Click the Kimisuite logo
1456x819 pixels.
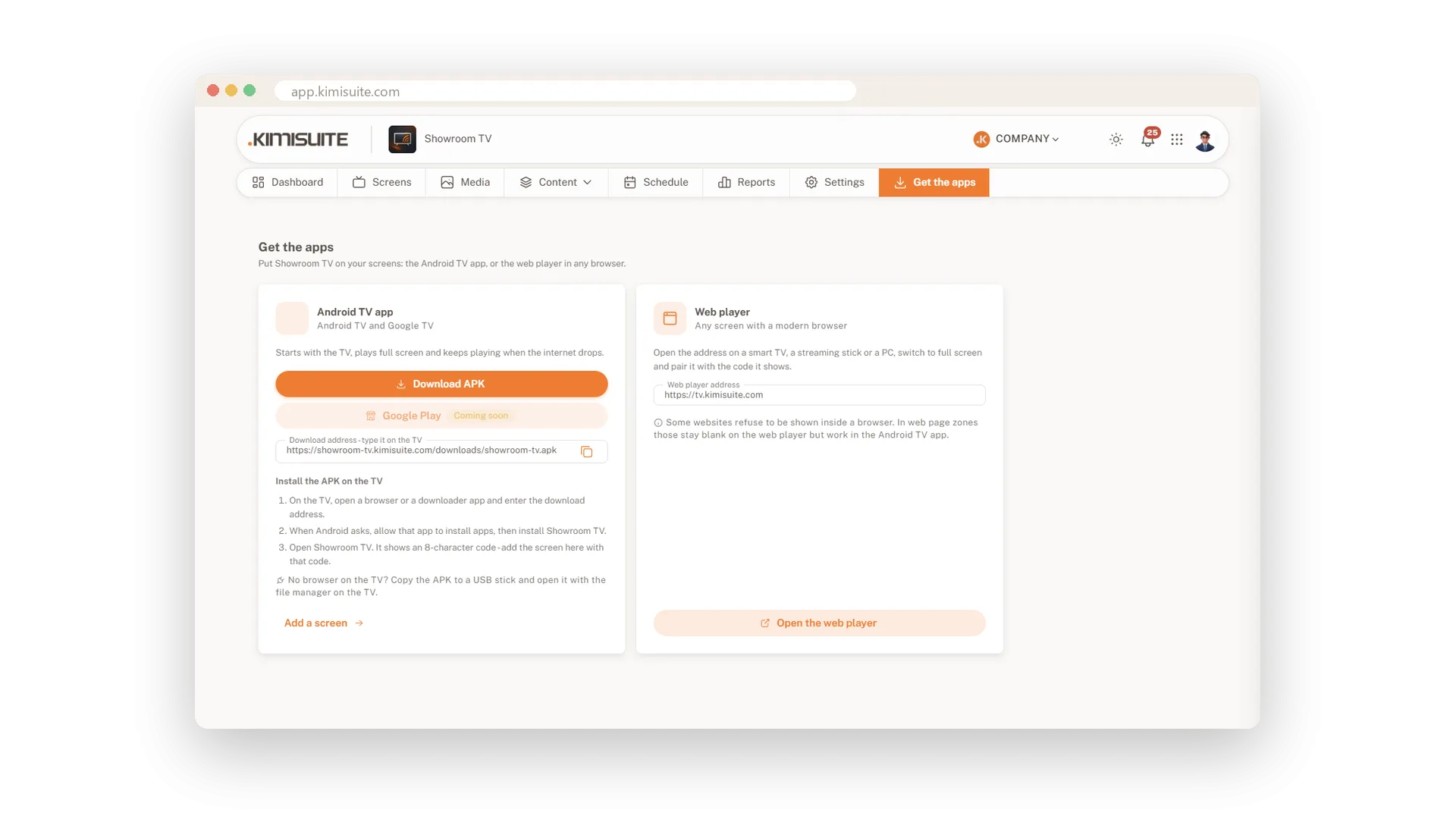pyautogui.click(x=298, y=139)
